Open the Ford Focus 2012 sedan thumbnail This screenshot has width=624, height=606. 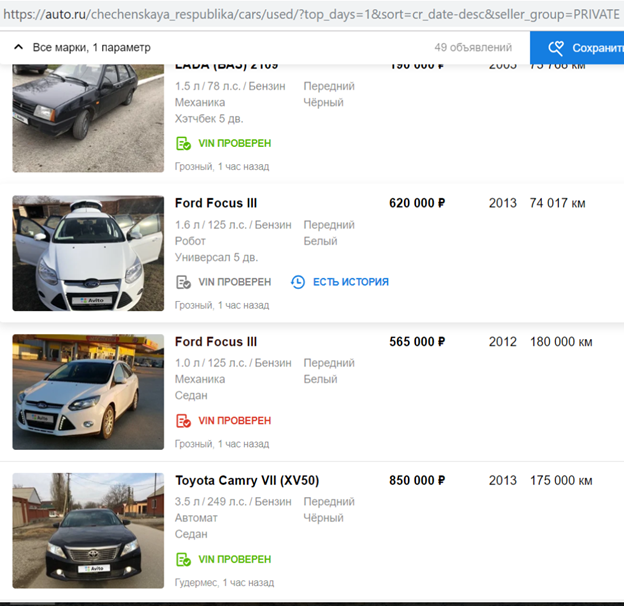coord(88,392)
